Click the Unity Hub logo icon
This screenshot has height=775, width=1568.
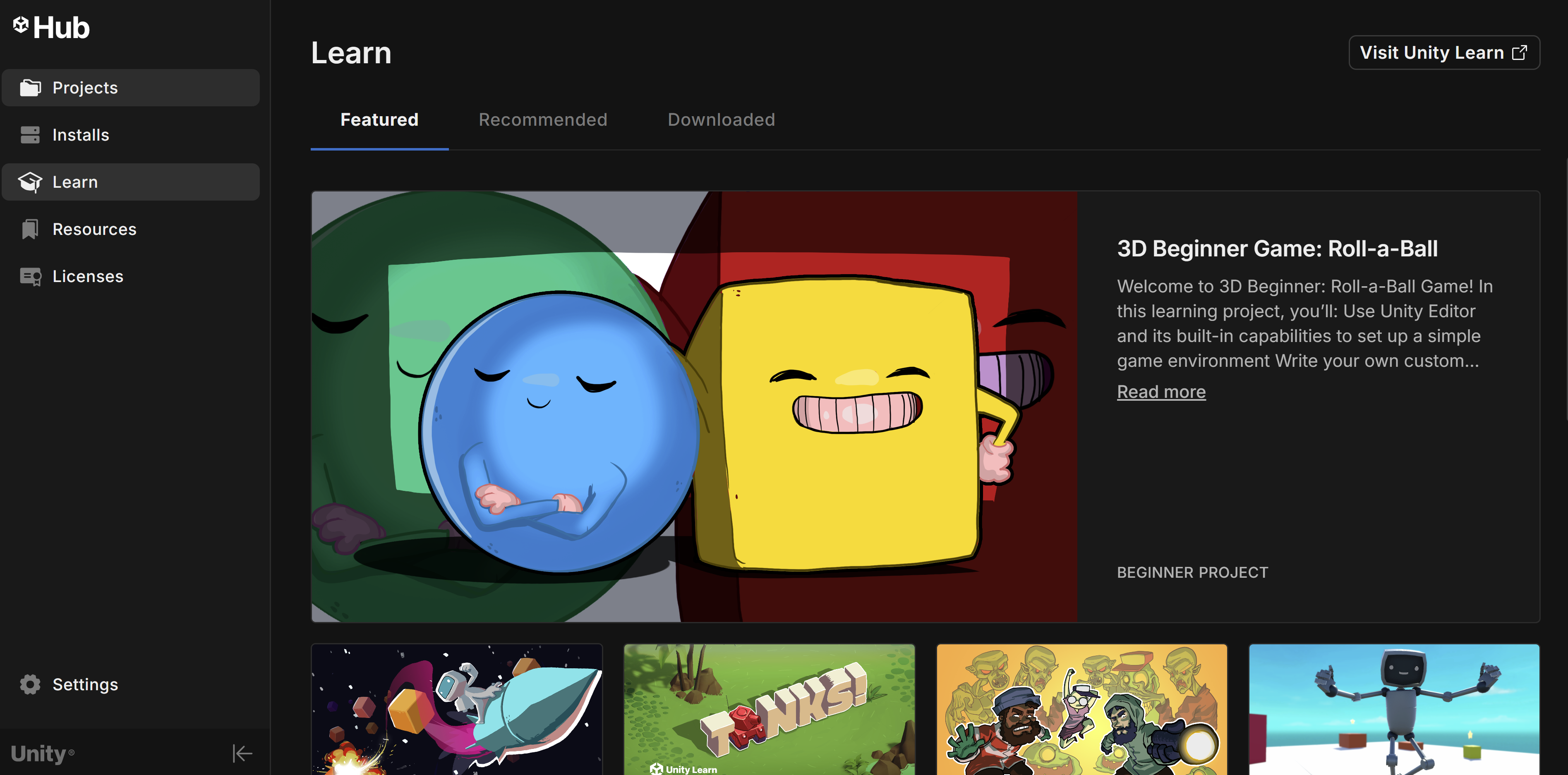click(21, 25)
